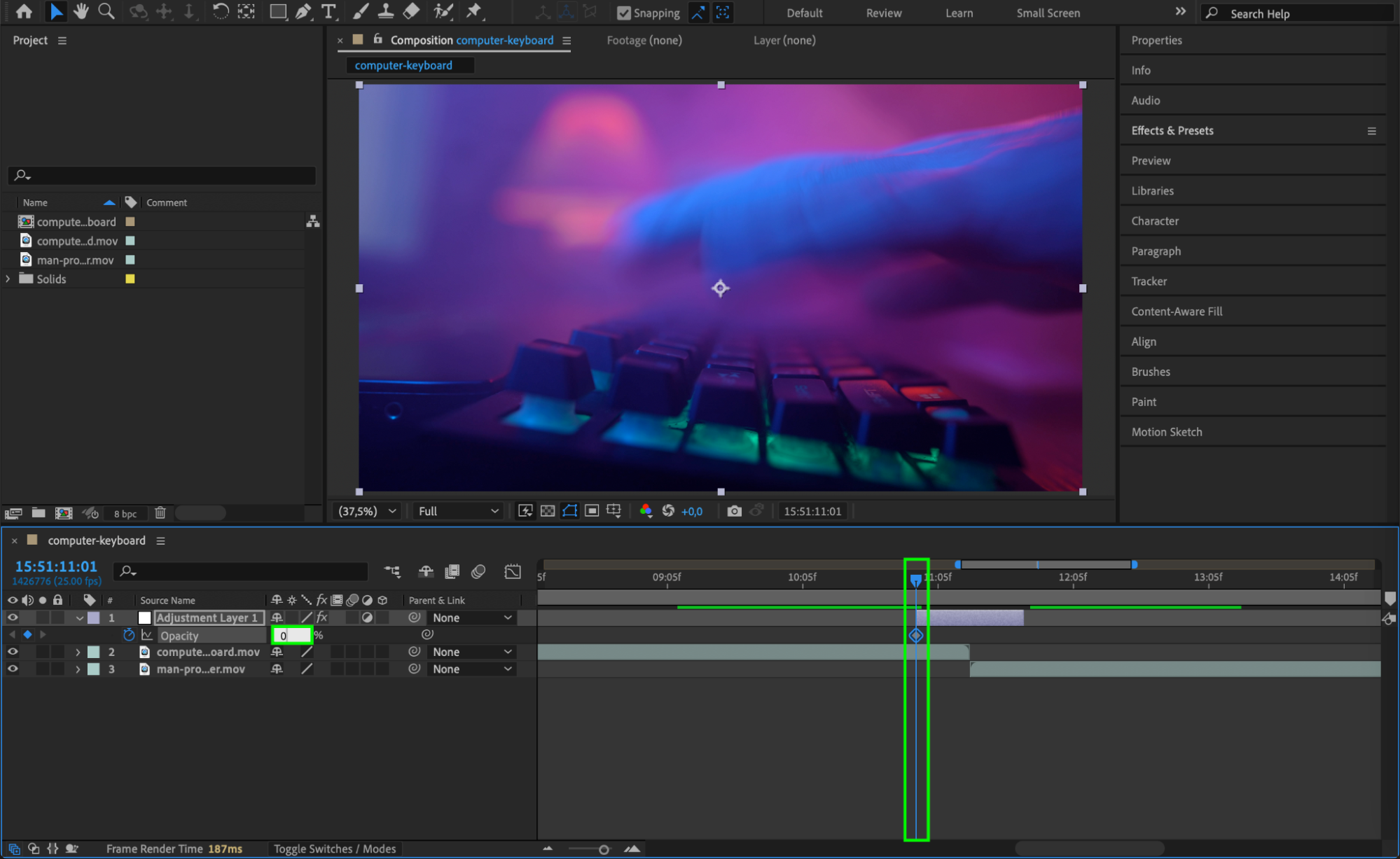
Task: Select the Pen tool in toolbar
Action: (303, 11)
